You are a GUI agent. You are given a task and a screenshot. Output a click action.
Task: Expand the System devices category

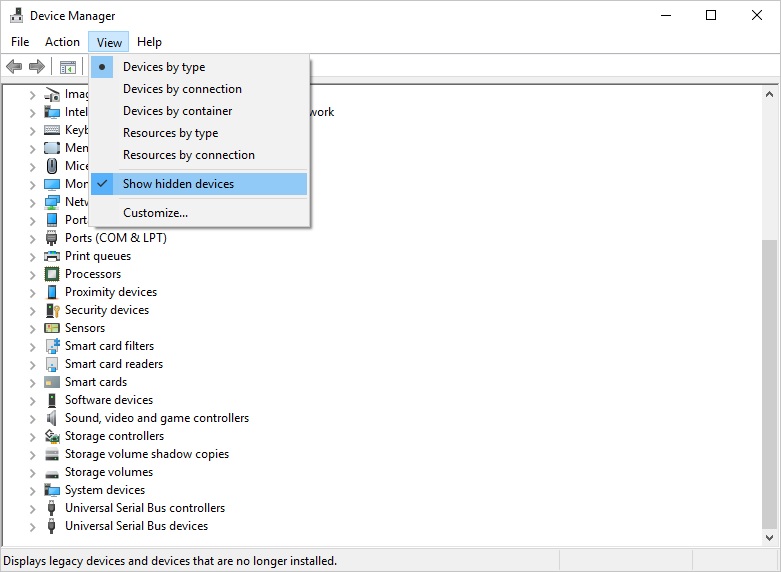(x=32, y=490)
